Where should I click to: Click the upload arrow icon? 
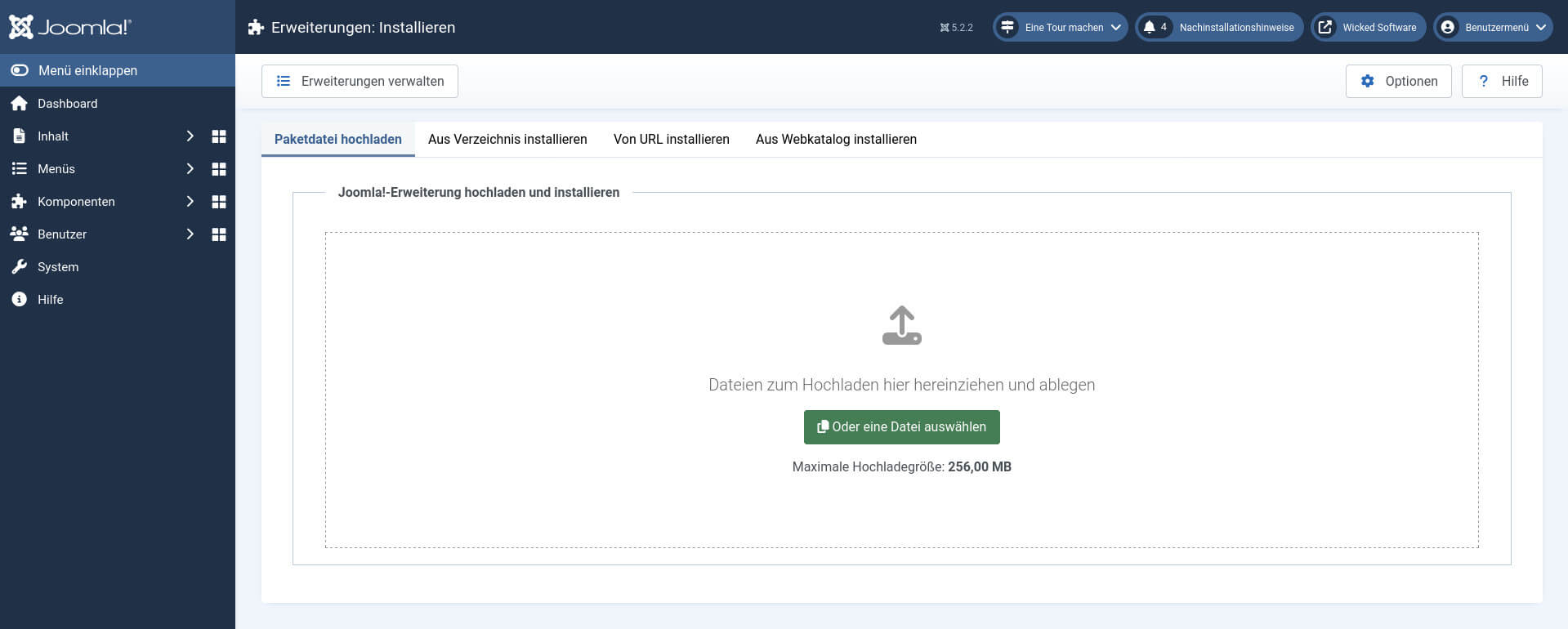(902, 325)
